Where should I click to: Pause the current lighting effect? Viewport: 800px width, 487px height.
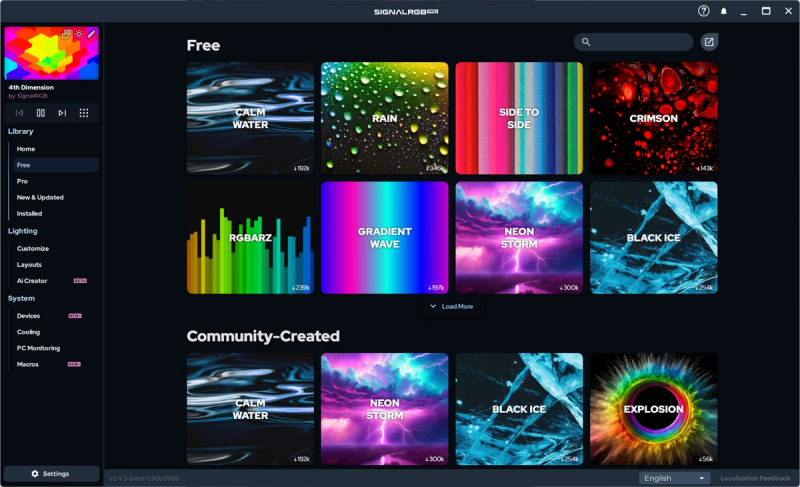click(41, 113)
